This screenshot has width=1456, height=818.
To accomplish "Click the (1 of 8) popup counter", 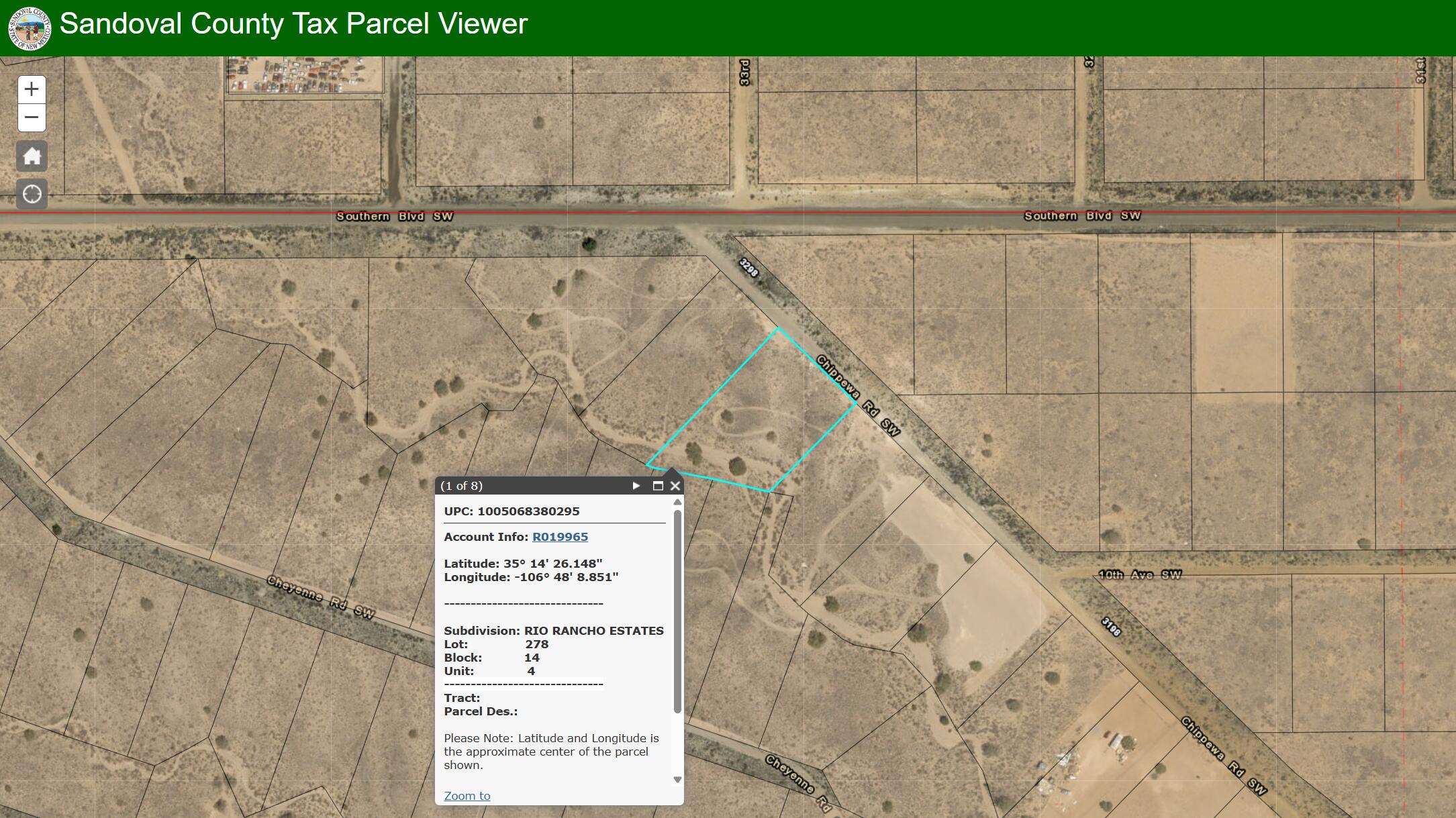I will (462, 486).
